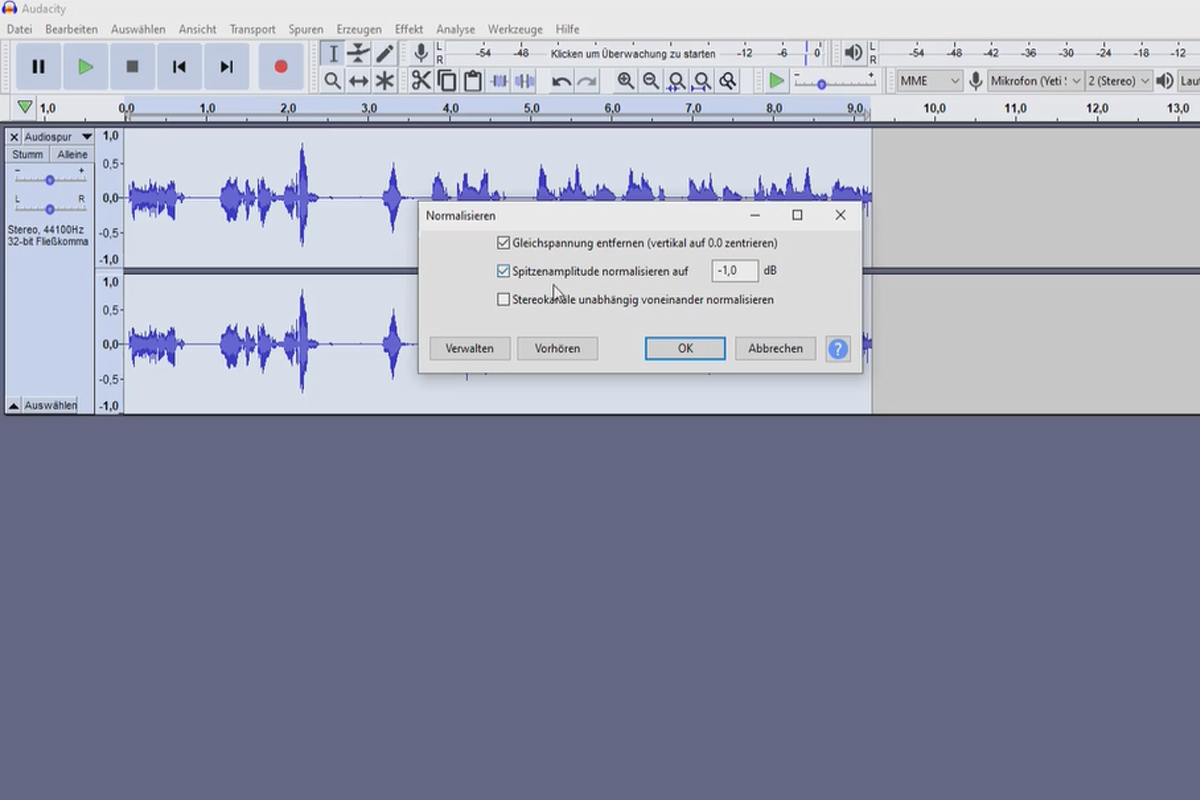Viewport: 1200px width, 800px height.
Task: Click the Silence audio icon
Action: (x=524, y=81)
